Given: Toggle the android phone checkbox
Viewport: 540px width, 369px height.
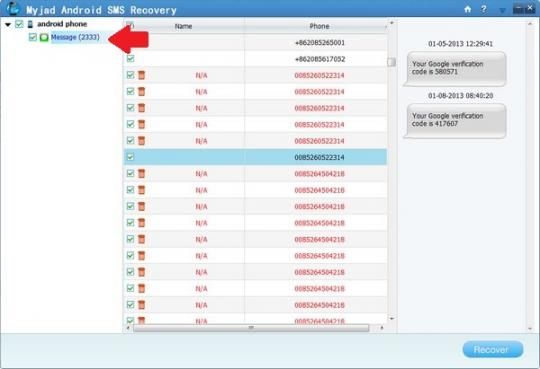Looking at the screenshot, I should click(x=19, y=24).
